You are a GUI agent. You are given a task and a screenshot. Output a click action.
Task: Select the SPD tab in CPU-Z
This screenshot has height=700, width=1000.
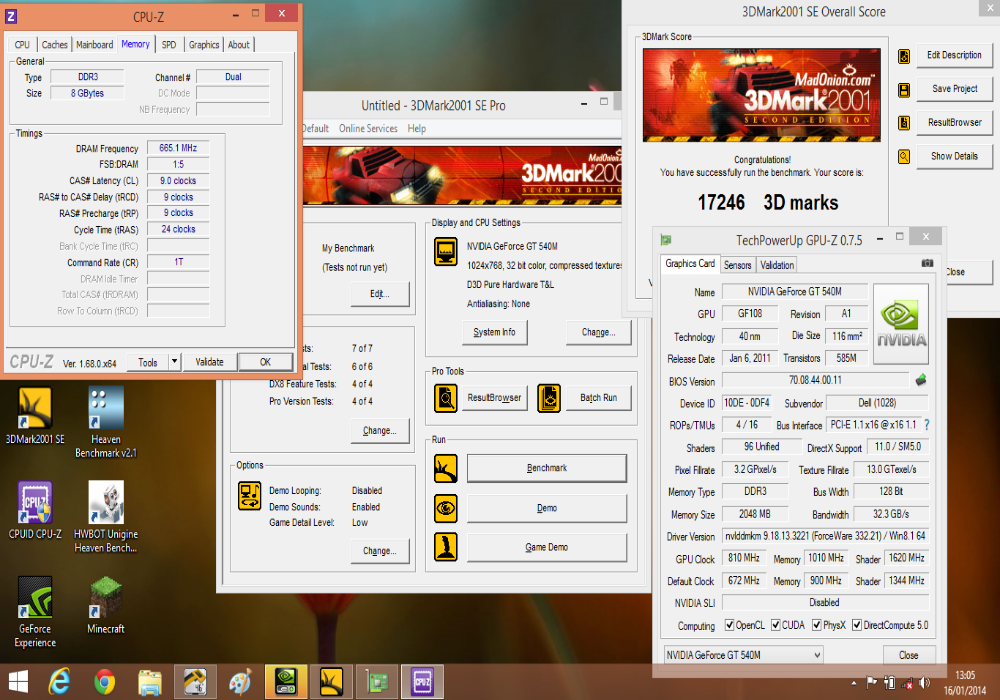click(x=169, y=45)
